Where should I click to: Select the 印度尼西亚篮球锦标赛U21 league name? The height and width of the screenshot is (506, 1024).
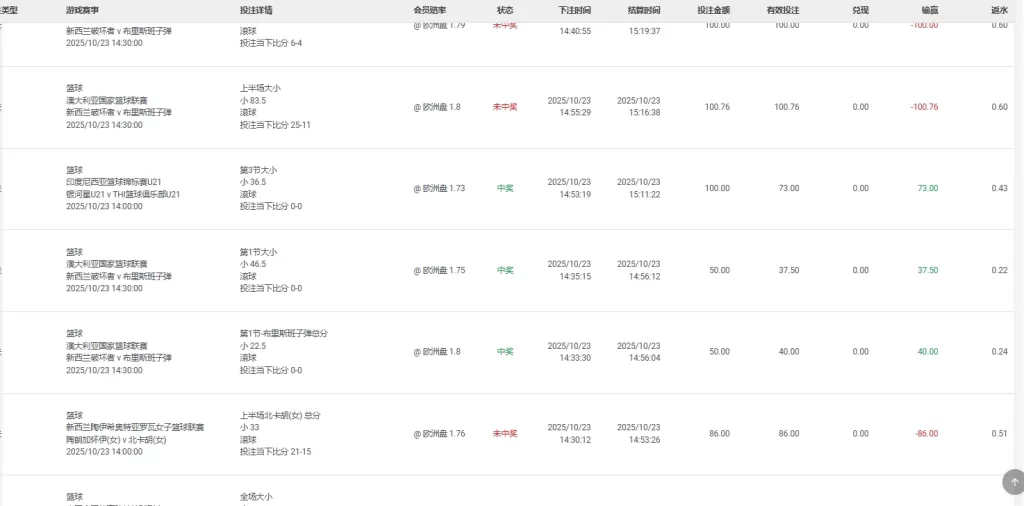(x=114, y=182)
